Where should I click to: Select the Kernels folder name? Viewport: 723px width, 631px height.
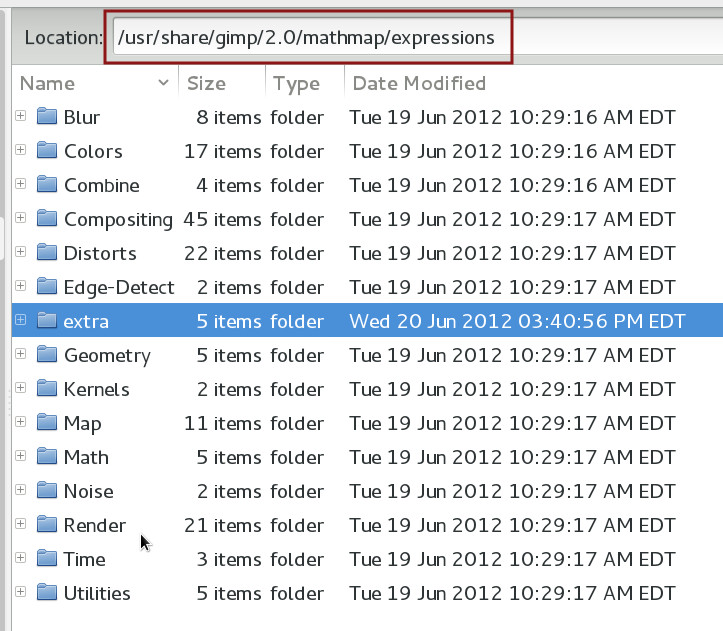point(96,389)
